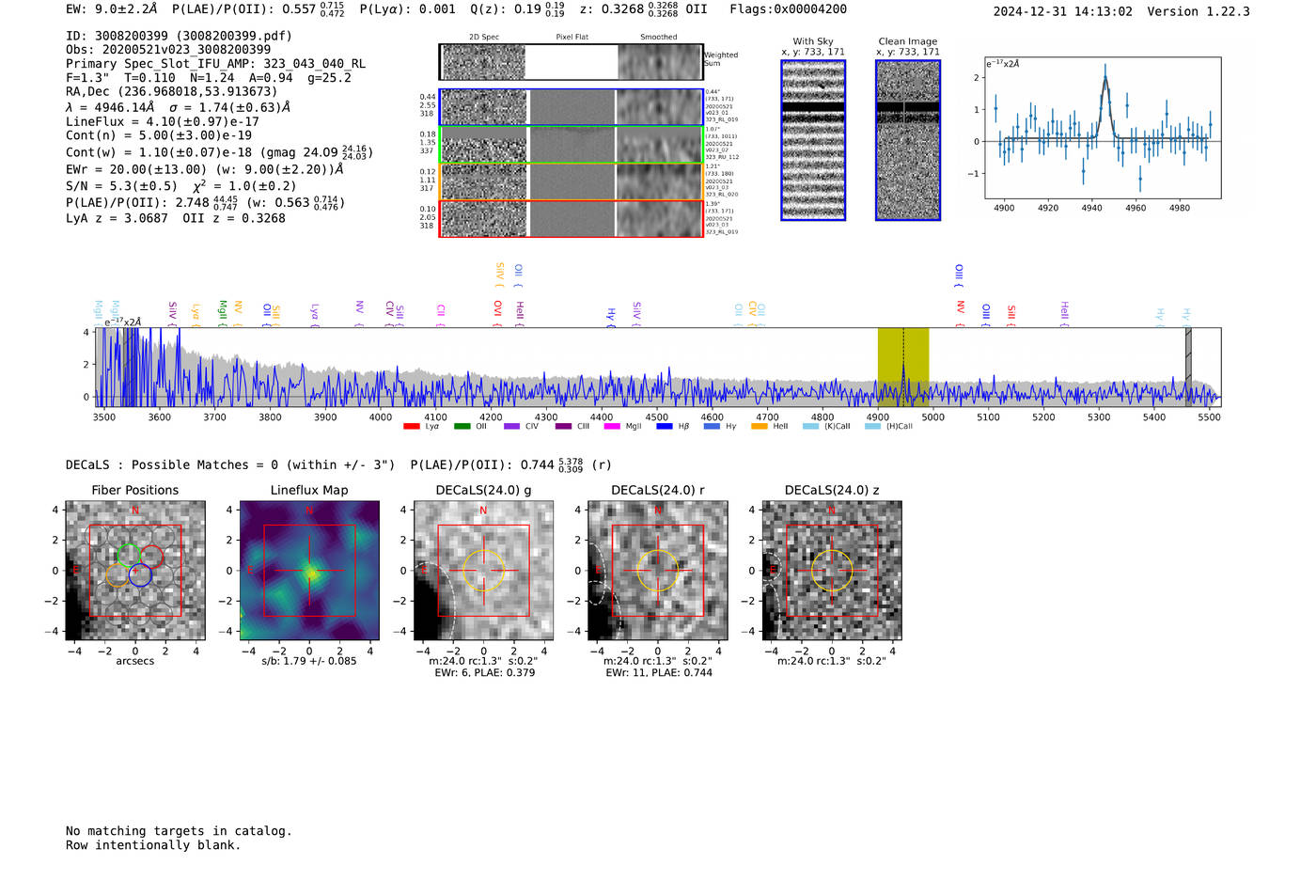Click the 'Cont(n) = 5.00(±3.00)e-19' text
This screenshot has height=896, width=1316.
click(x=159, y=135)
